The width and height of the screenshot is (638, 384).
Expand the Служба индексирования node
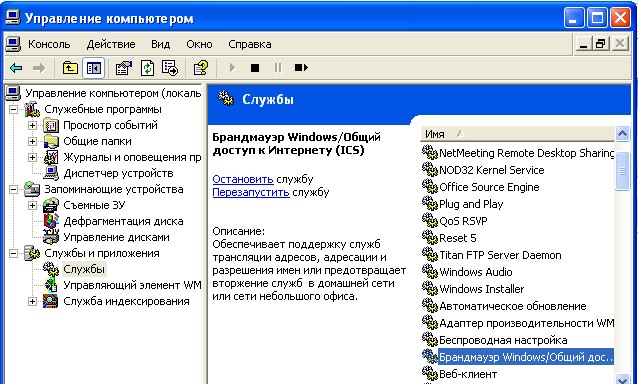pos(33,301)
